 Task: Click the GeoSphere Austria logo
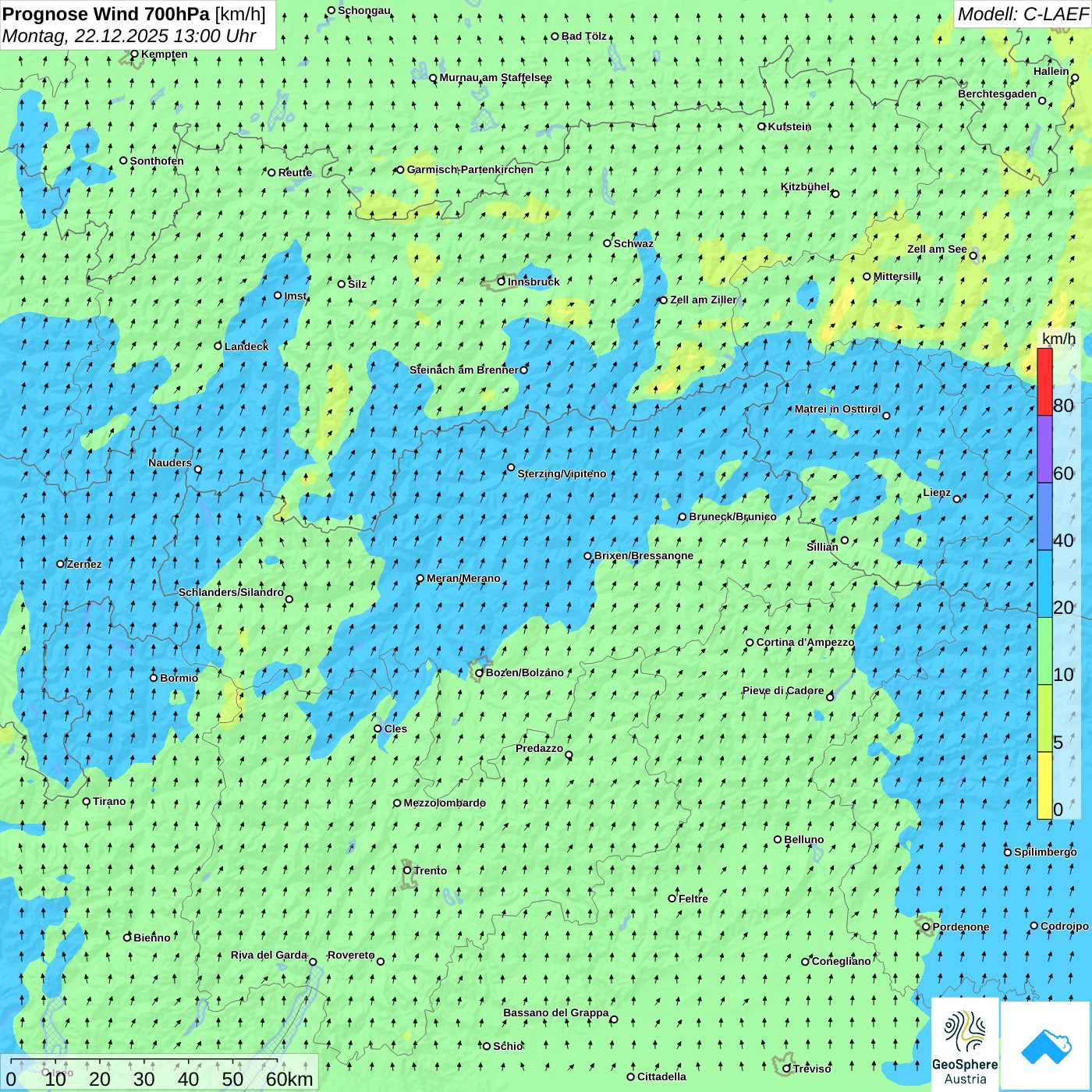[965, 1045]
